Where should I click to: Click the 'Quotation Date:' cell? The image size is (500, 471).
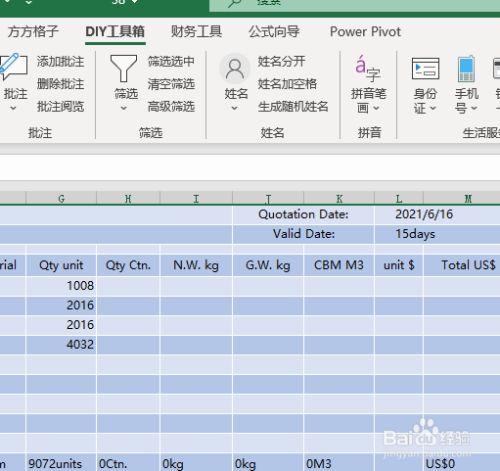pyautogui.click(x=303, y=214)
